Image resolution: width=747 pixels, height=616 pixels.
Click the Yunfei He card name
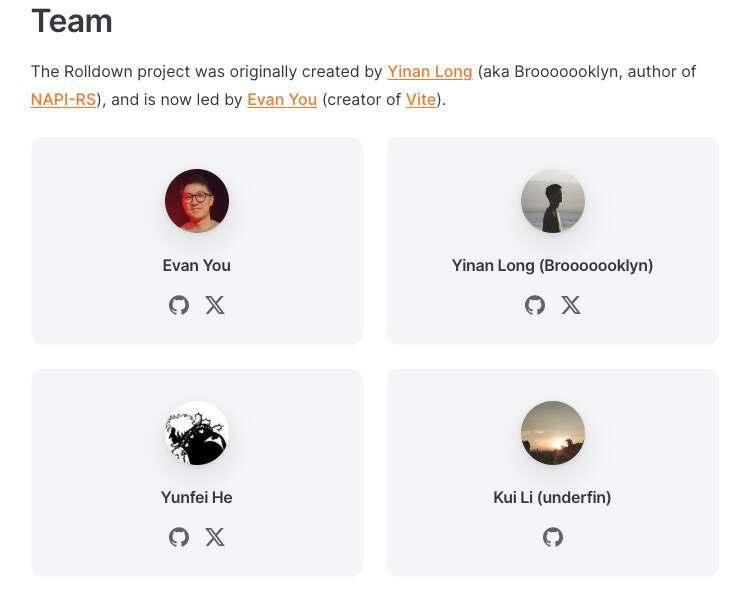[x=197, y=497]
